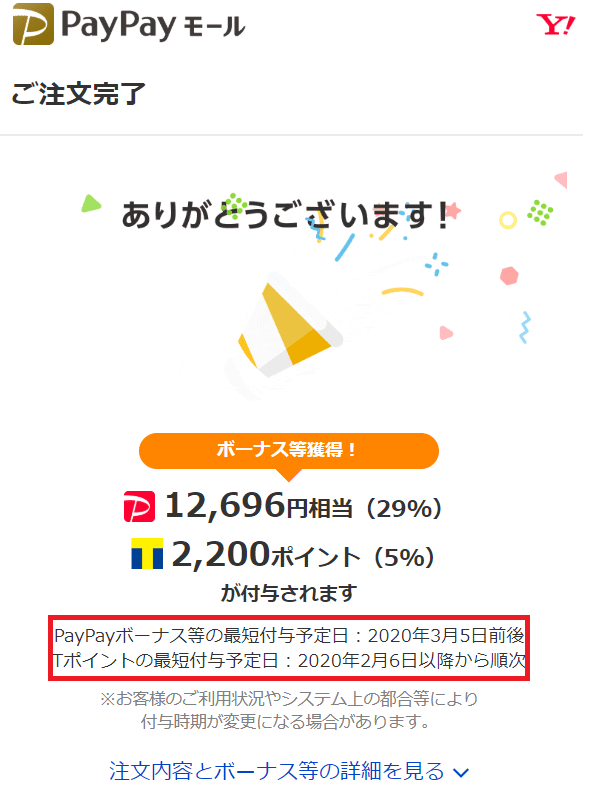Click the ※お客様のご利用状況 disclaimer note
Viewport: 595px width, 799px height.
pyautogui.click(x=289, y=710)
